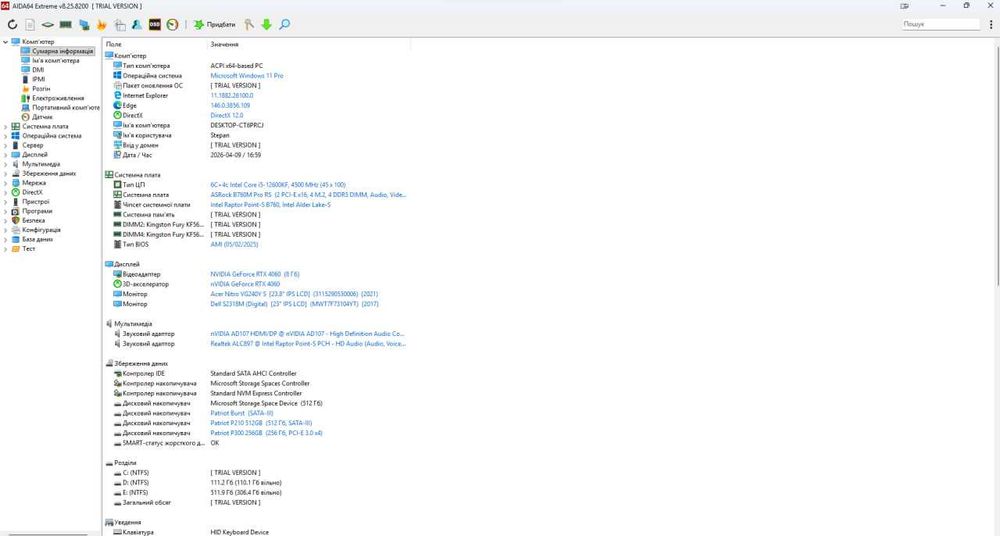
Task: Open the Patriot P210 512GB drive link
Action: 261,423
